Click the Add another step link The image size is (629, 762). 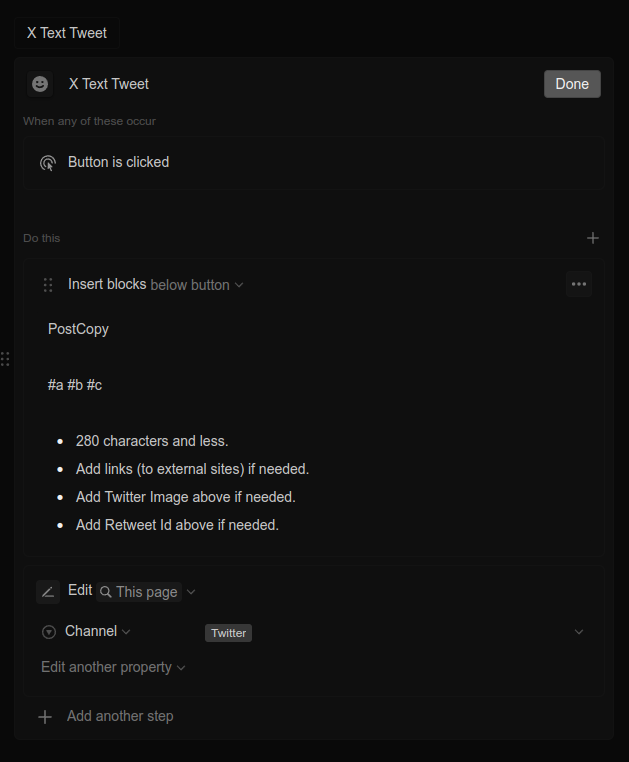pyautogui.click(x=120, y=716)
